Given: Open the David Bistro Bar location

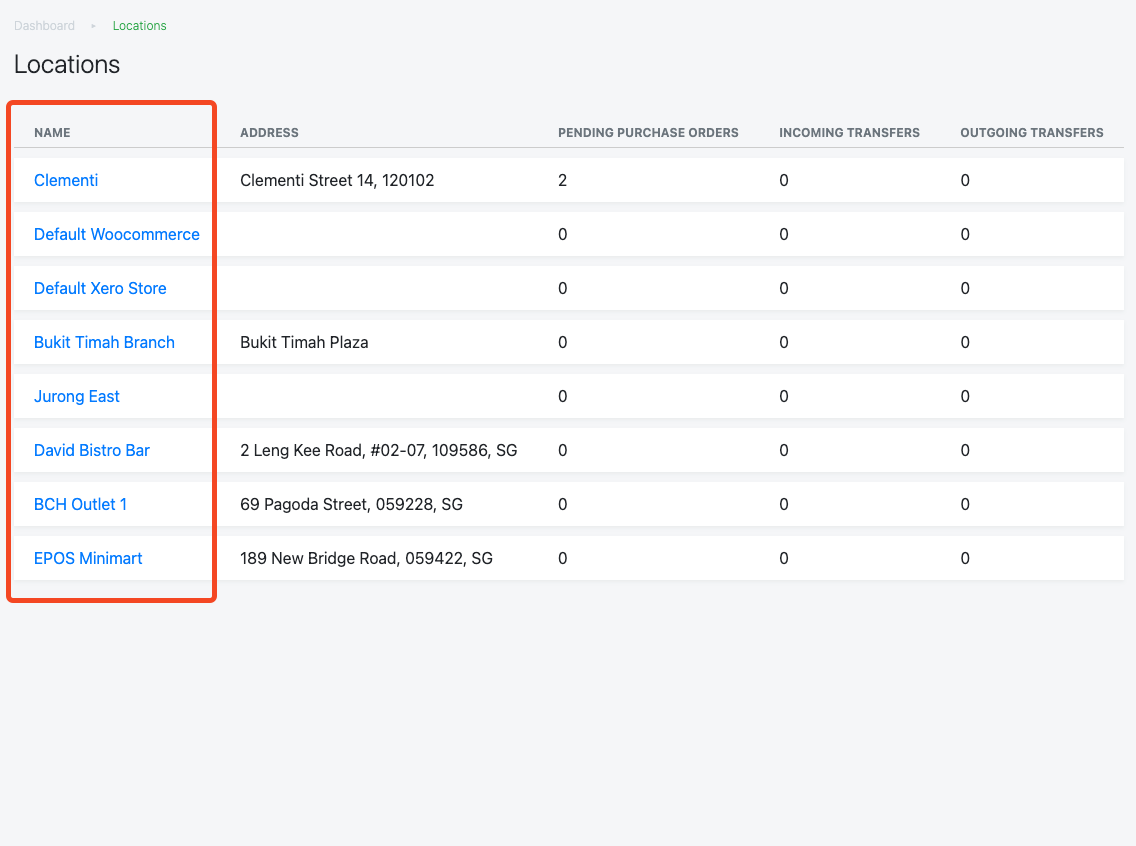Looking at the screenshot, I should 92,451.
